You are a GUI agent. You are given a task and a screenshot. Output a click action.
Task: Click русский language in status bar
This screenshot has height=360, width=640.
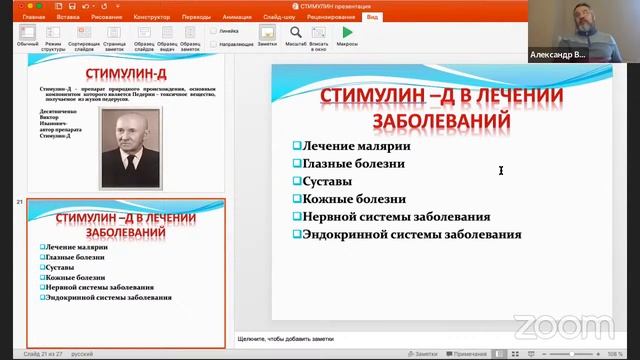tap(82, 354)
